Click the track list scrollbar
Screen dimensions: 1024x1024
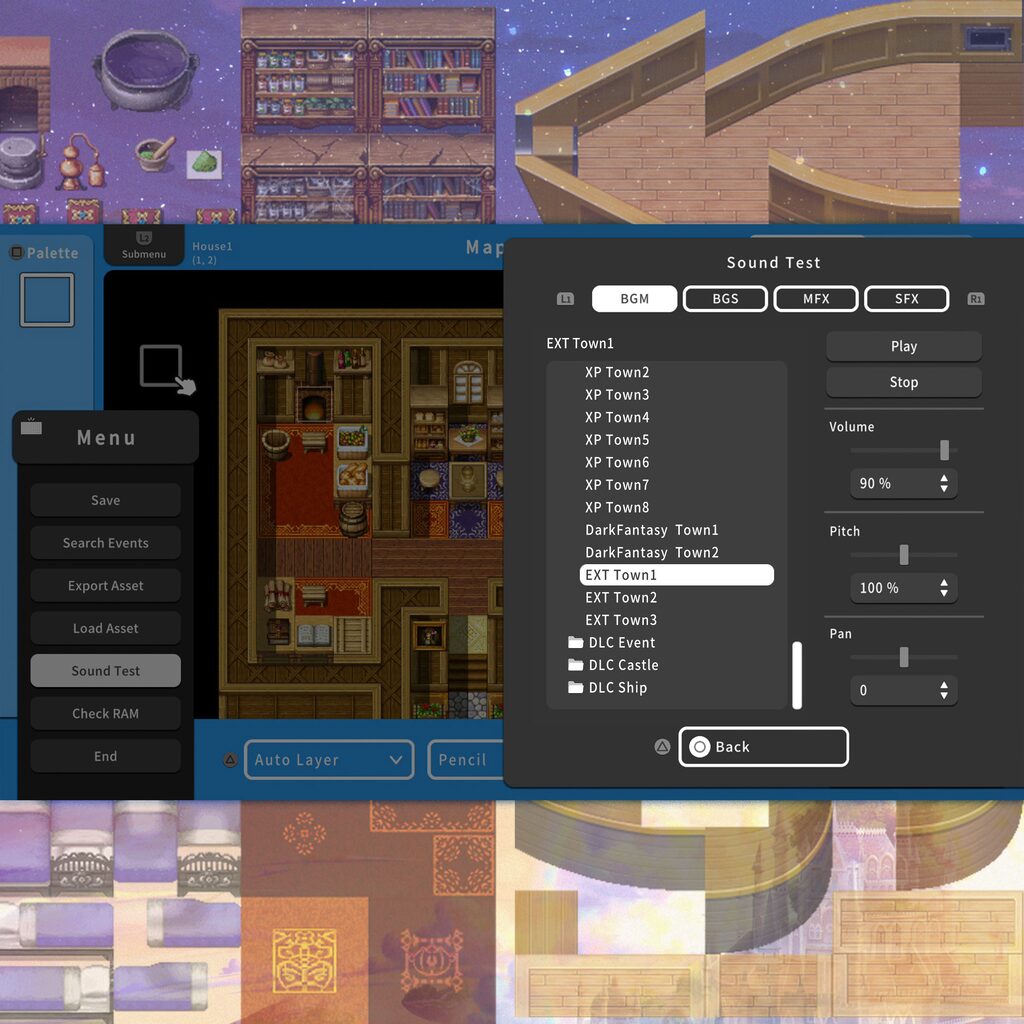(797, 676)
